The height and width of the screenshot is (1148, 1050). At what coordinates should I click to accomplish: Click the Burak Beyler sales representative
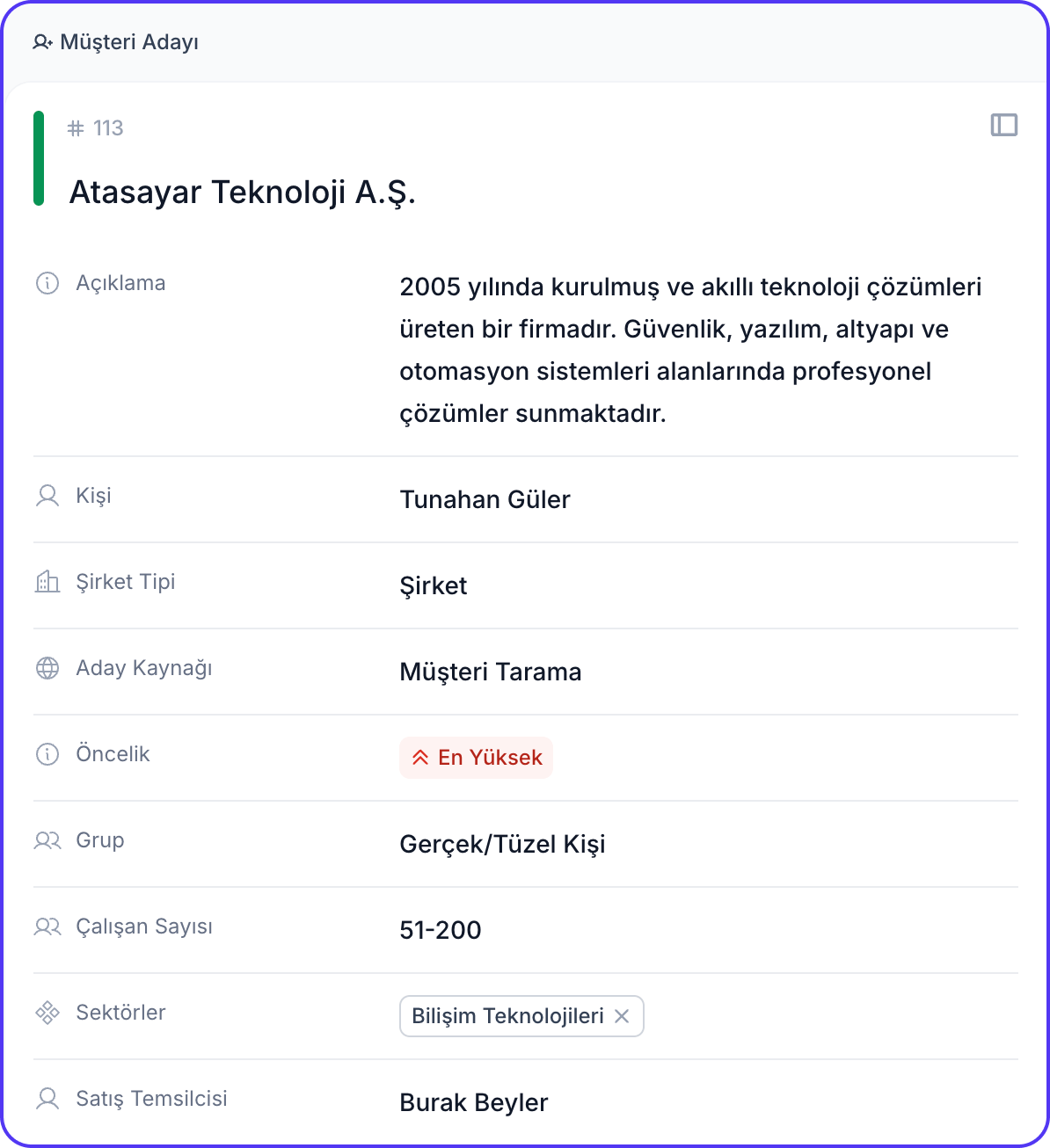click(474, 1103)
